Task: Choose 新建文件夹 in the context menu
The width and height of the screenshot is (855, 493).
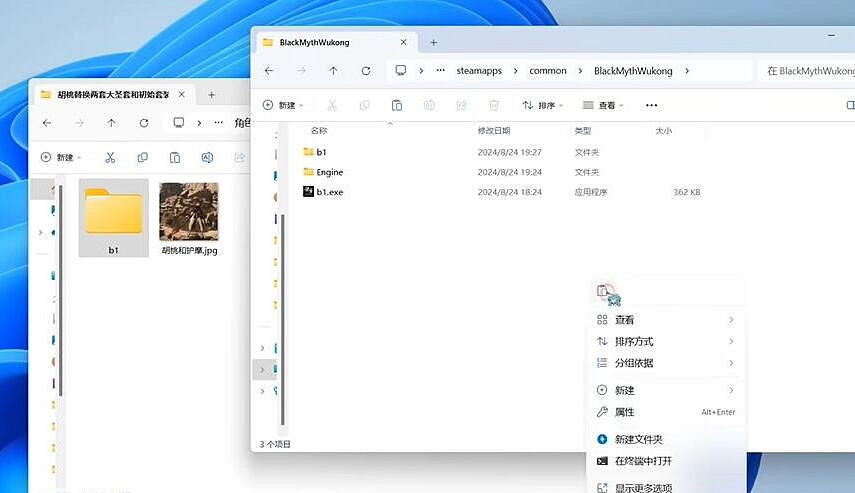Action: (x=666, y=440)
